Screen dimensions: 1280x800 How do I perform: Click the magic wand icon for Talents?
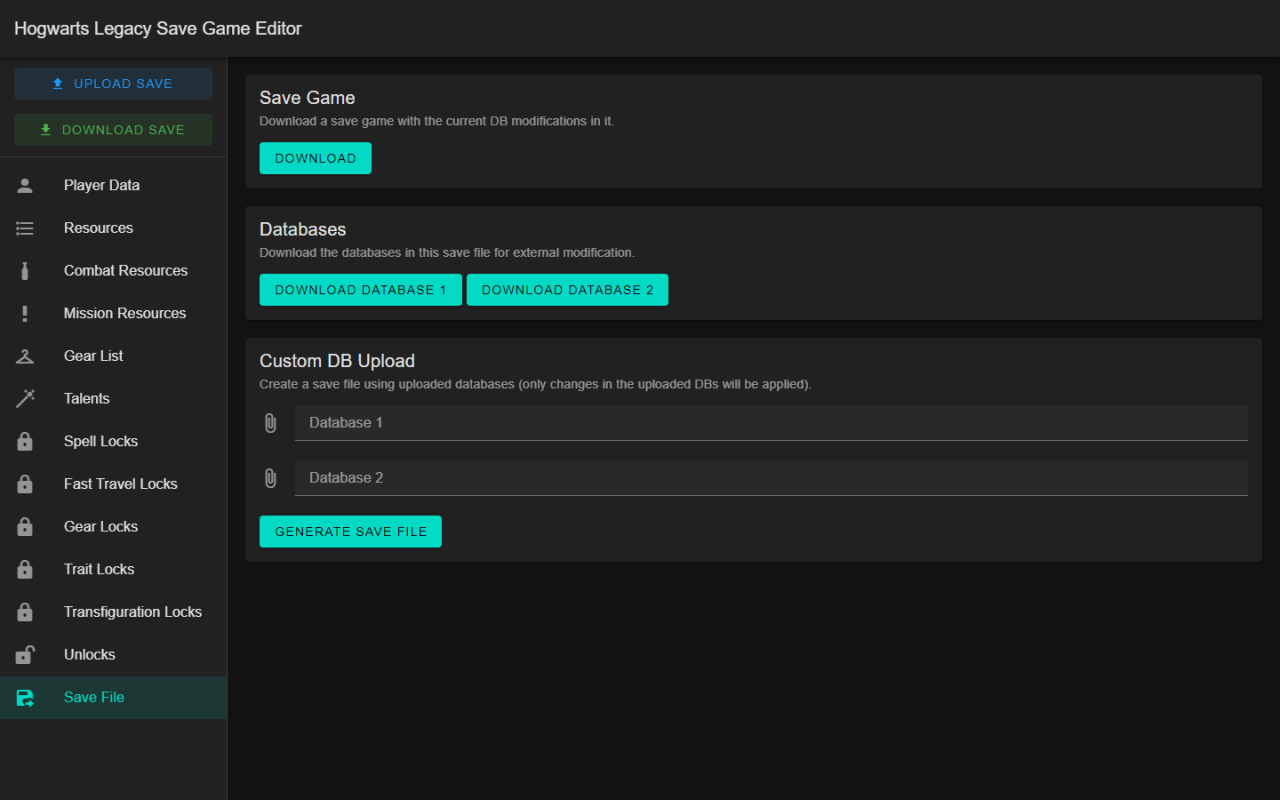(x=25, y=399)
